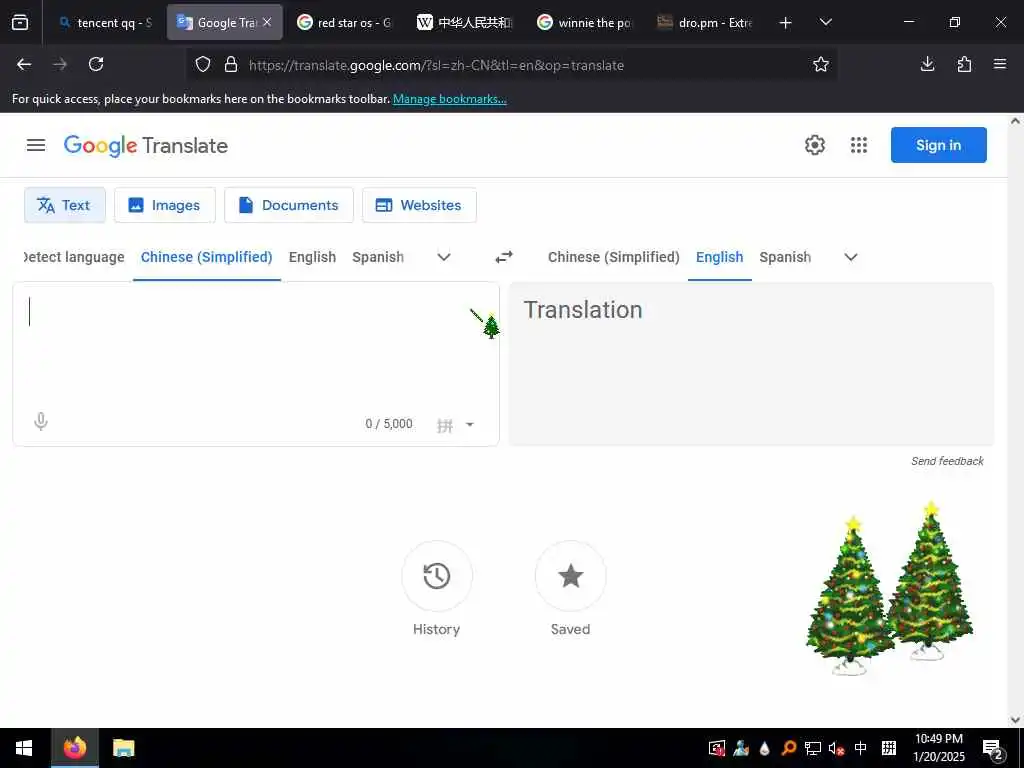
Task: Select Chinese (Simplified) as target language
Action: click(614, 257)
